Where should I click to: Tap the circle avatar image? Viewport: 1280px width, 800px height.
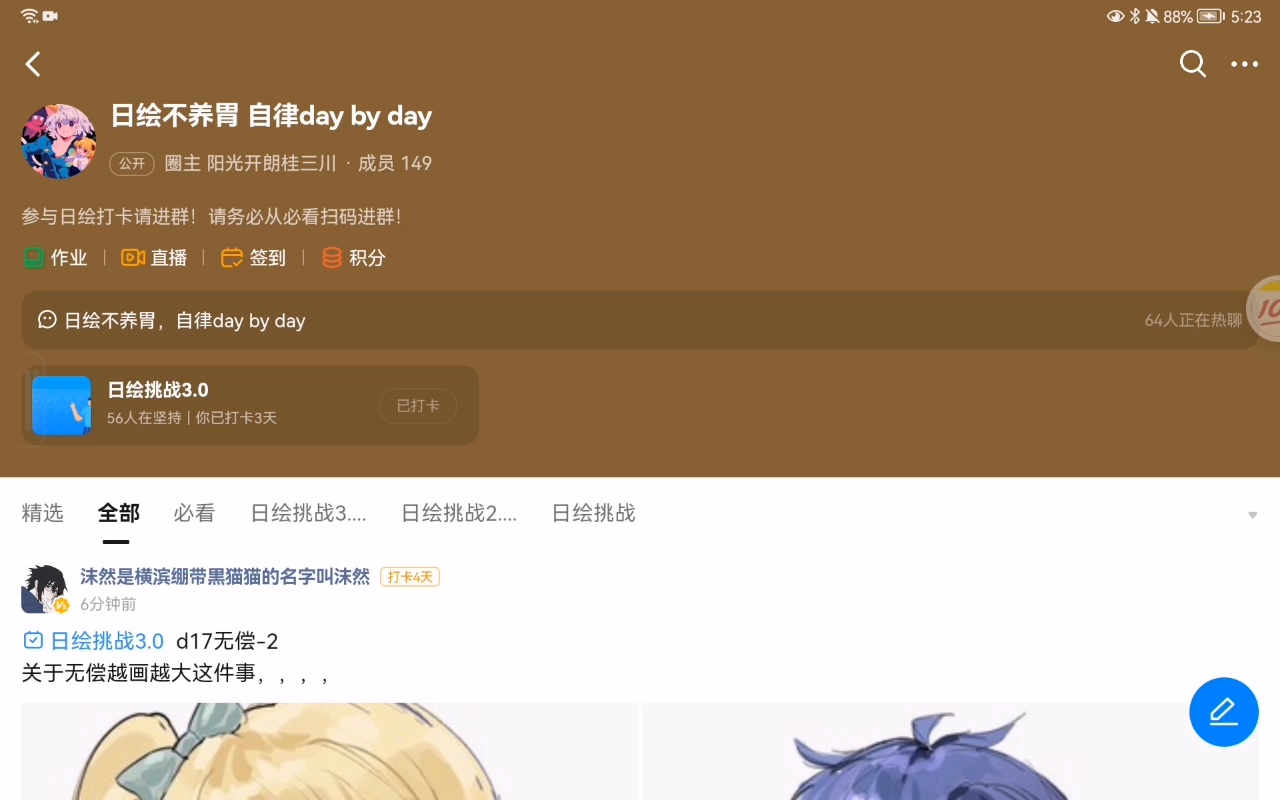59,141
